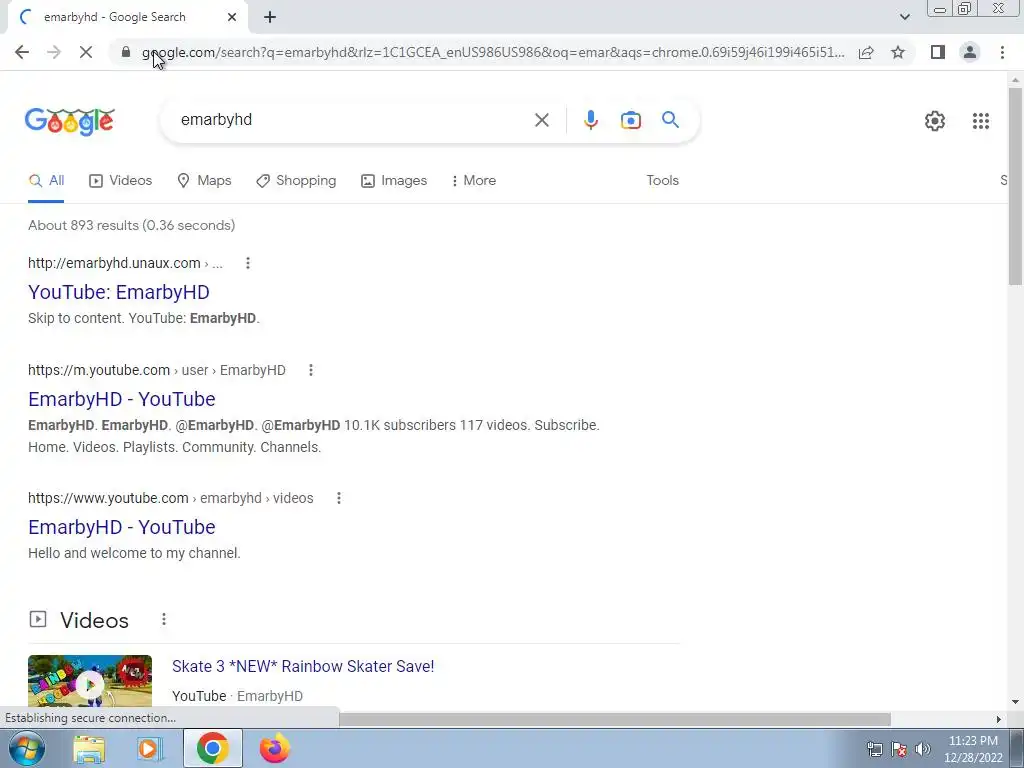Open Videos section options menu
Screen dimensions: 1024x768
(x=164, y=619)
